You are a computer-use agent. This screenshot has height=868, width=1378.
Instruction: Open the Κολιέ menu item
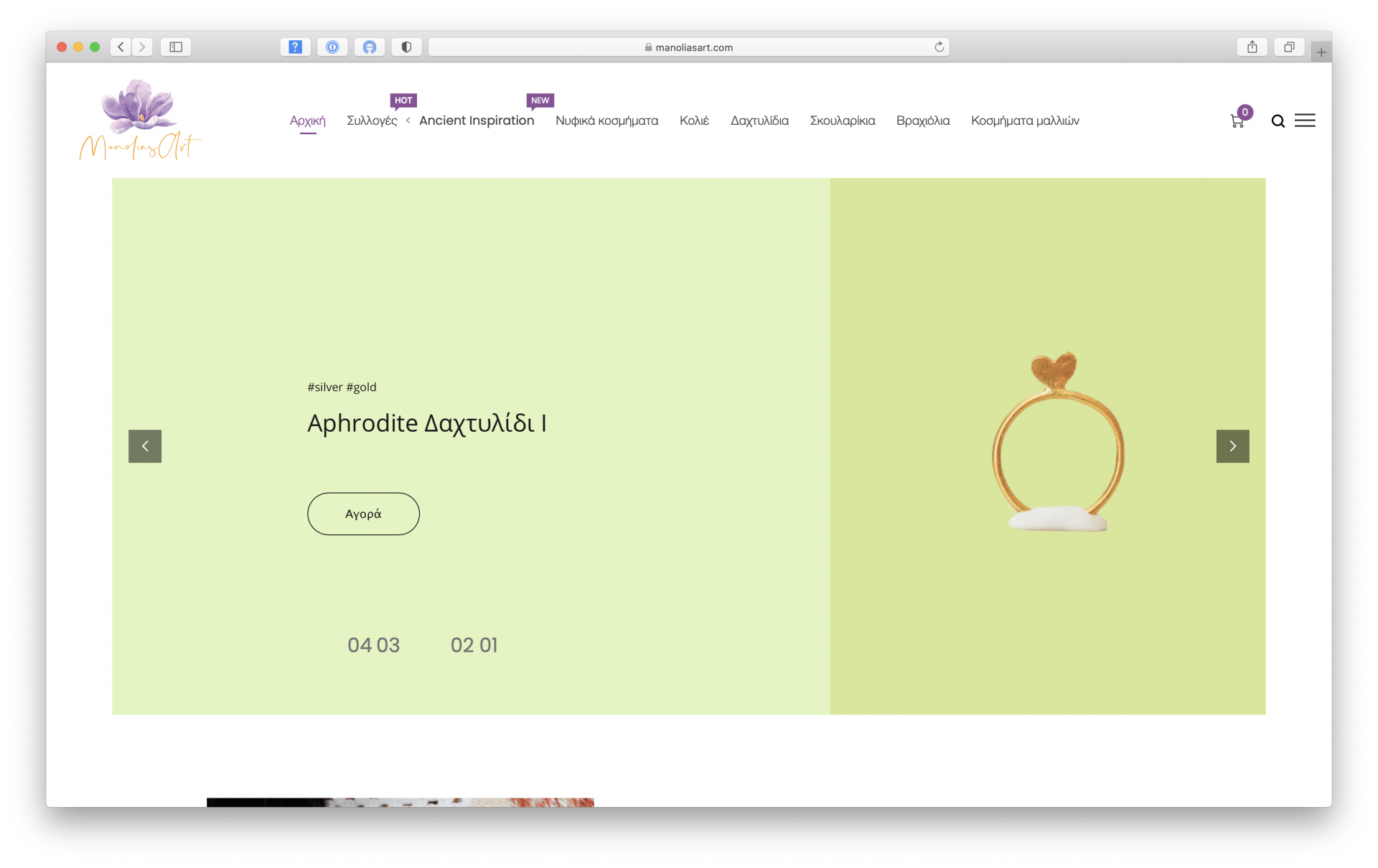pyautogui.click(x=694, y=121)
